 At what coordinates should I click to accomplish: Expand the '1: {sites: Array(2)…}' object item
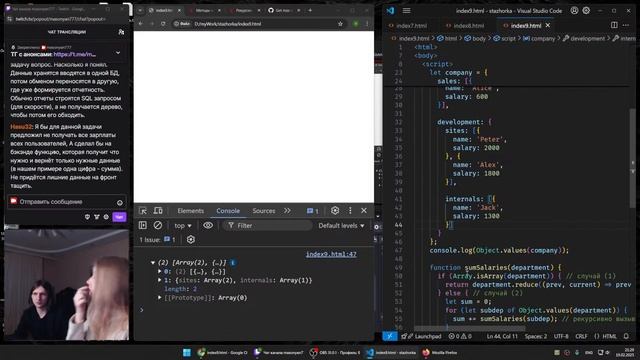click(x=160, y=280)
